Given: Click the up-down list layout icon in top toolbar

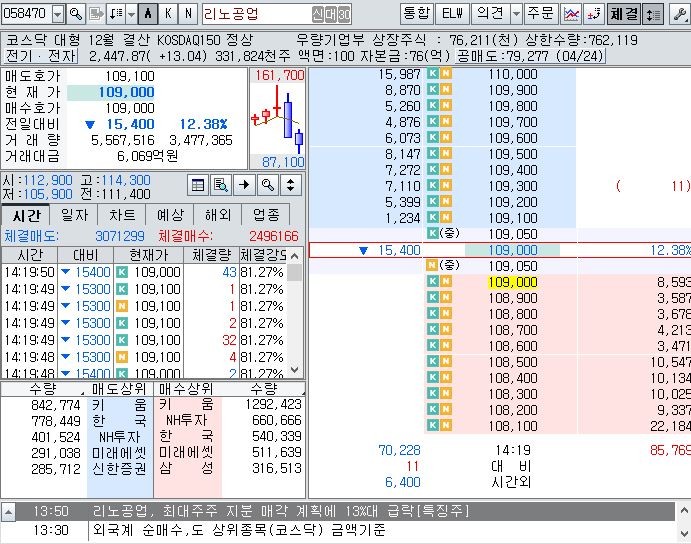Looking at the screenshot, I should click(x=653, y=14).
